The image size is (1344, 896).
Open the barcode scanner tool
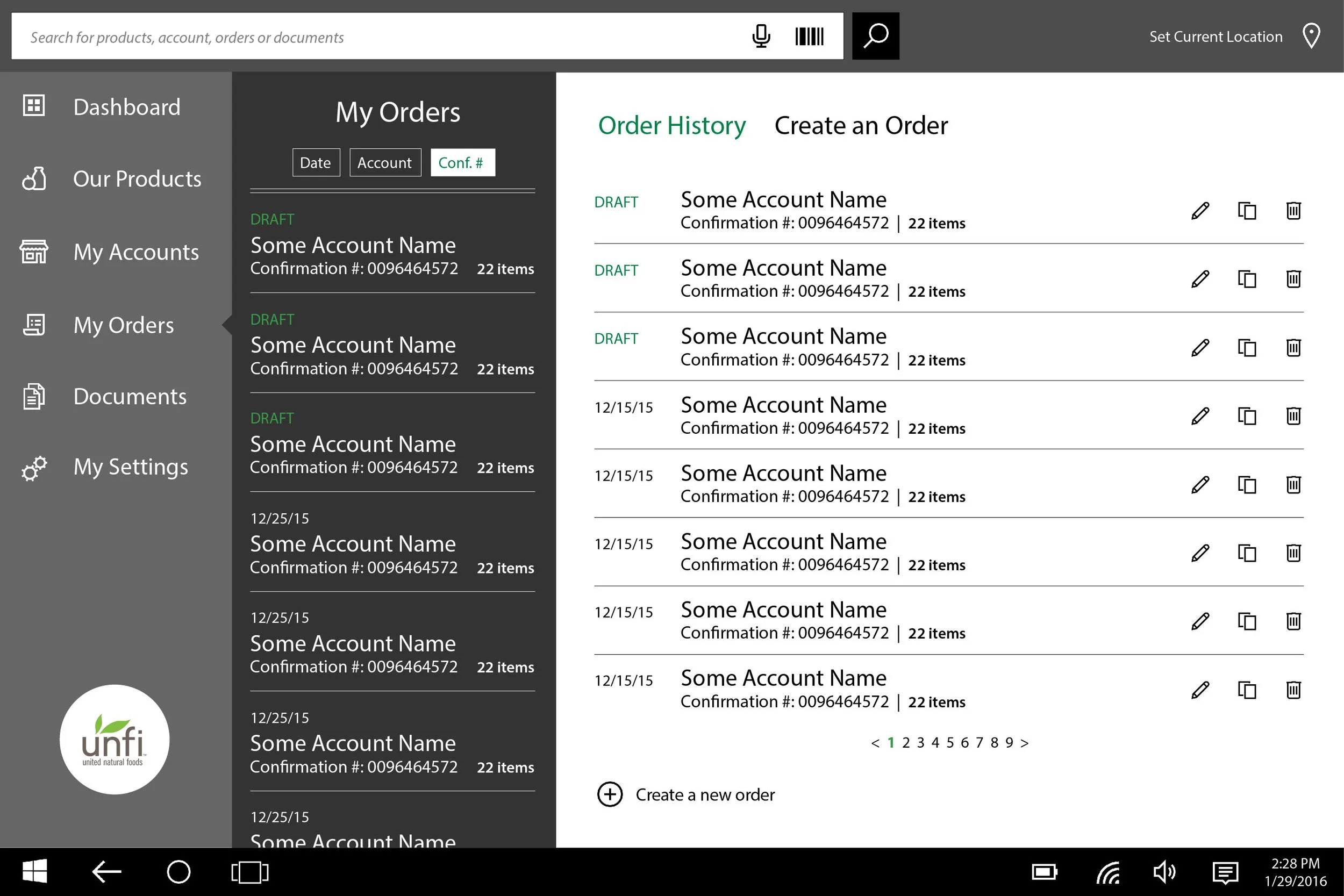[x=809, y=36]
